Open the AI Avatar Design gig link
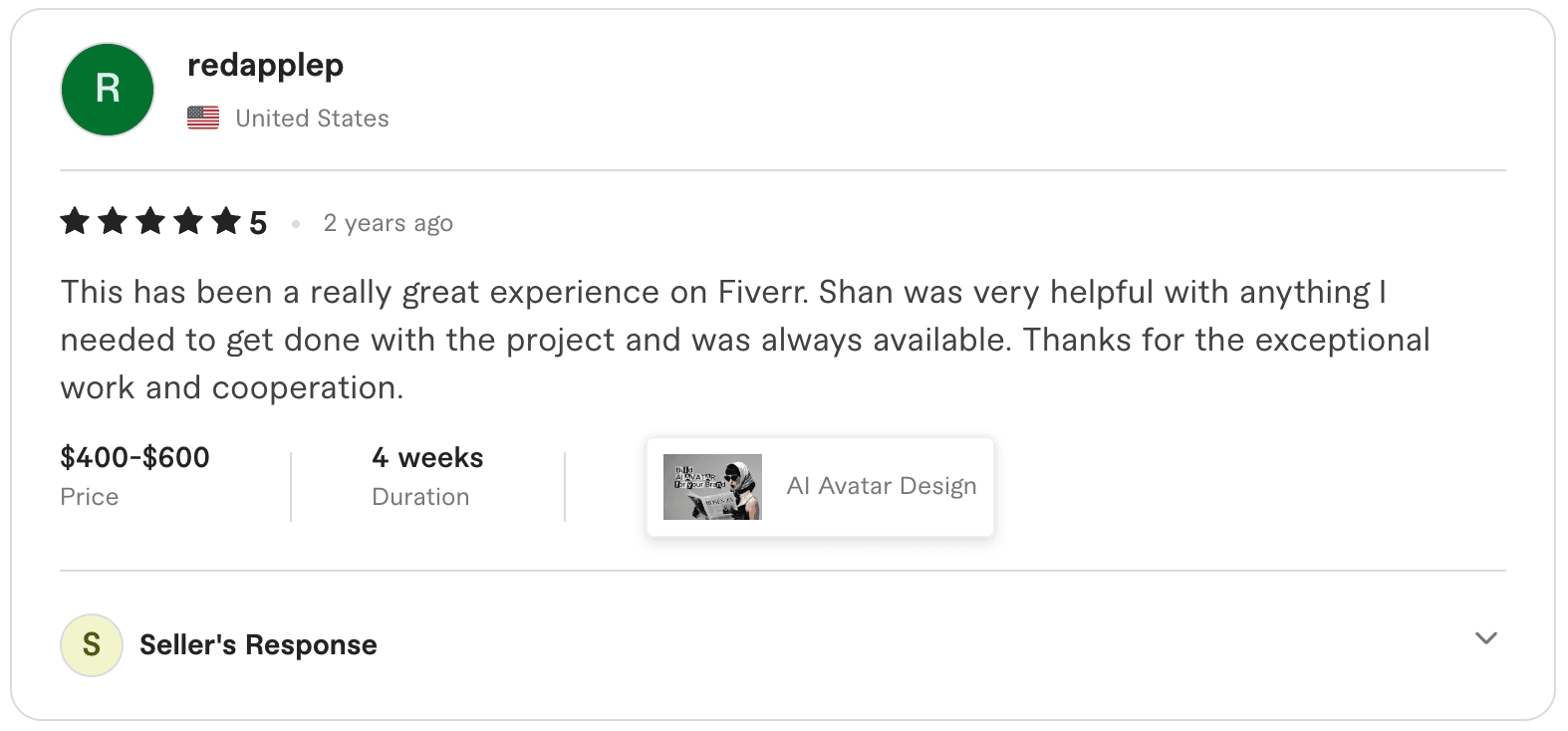The image size is (1568, 731). (x=881, y=486)
